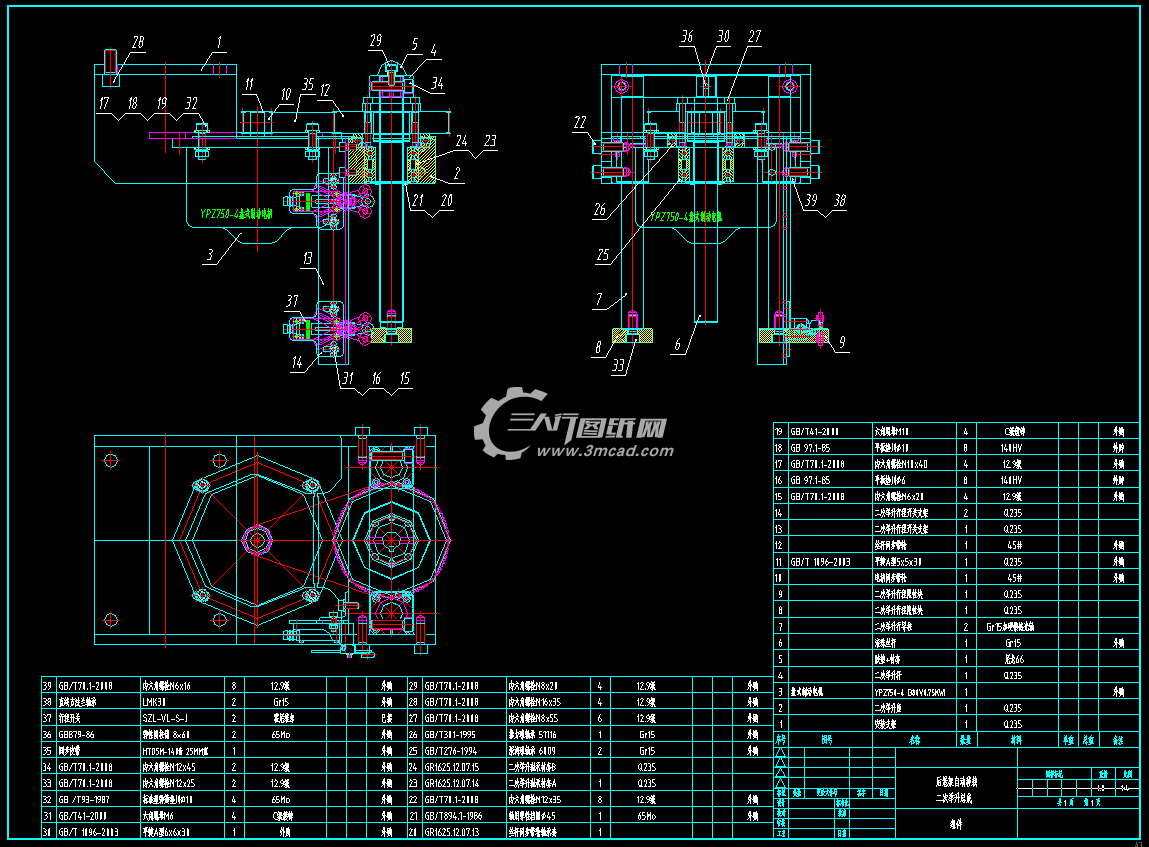Select balloon callout number 34
This screenshot has width=1149, height=847.
click(x=437, y=84)
